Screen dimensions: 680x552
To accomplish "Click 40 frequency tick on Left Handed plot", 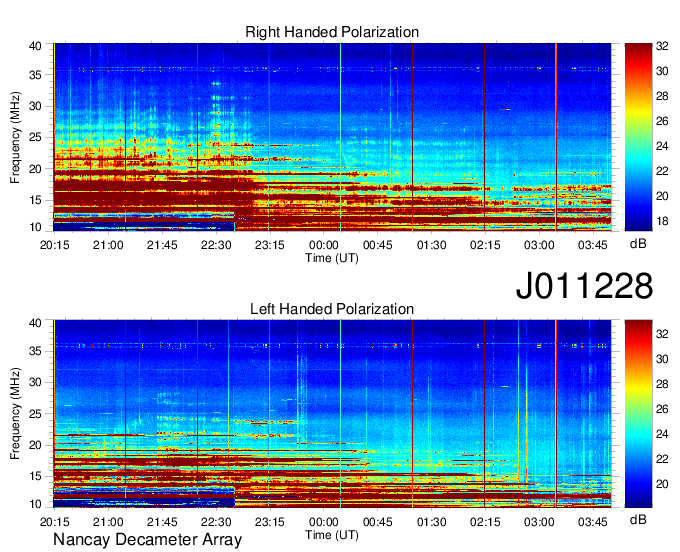I will click(35, 323).
